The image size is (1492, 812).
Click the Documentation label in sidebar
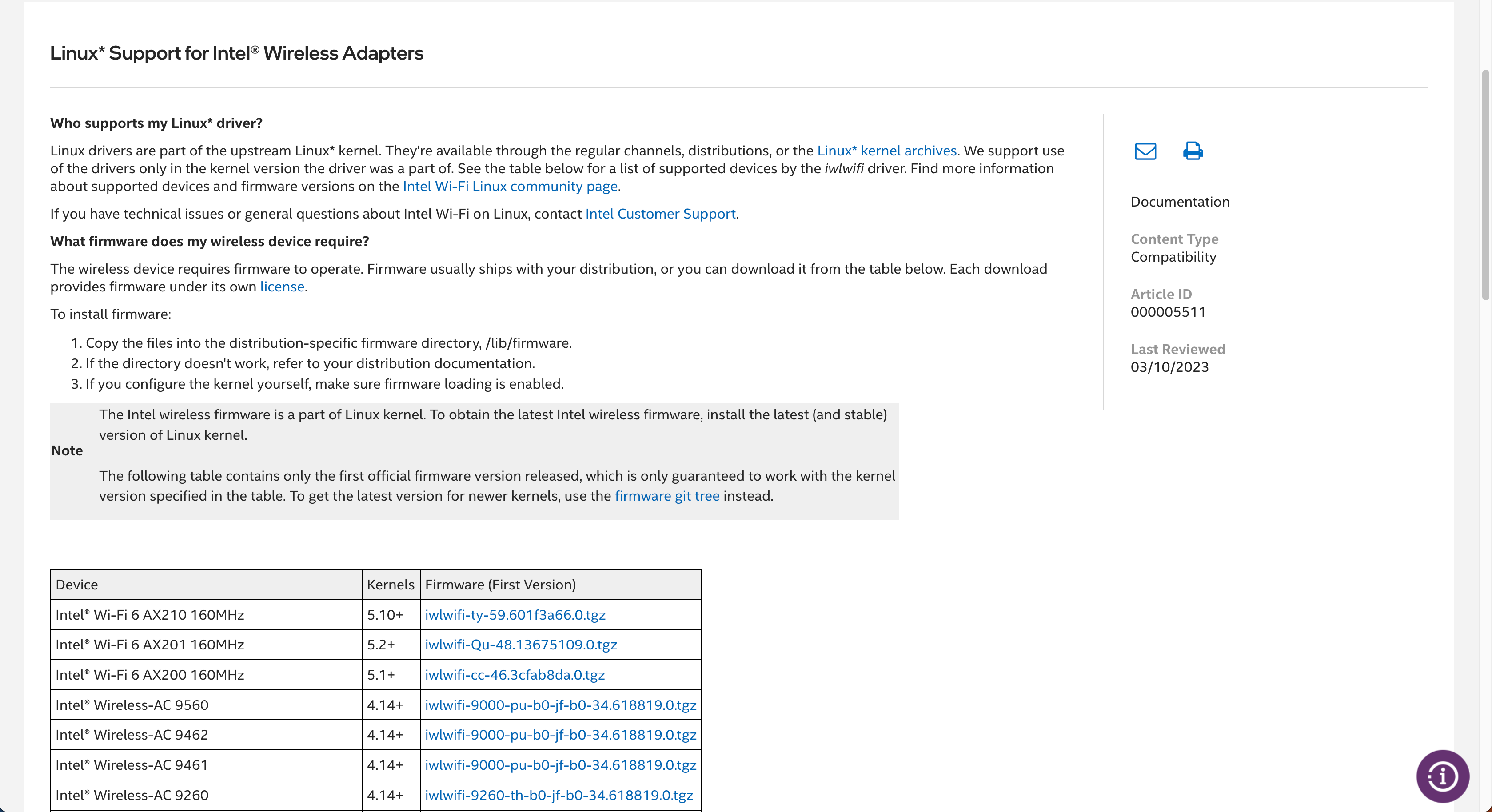tap(1180, 202)
